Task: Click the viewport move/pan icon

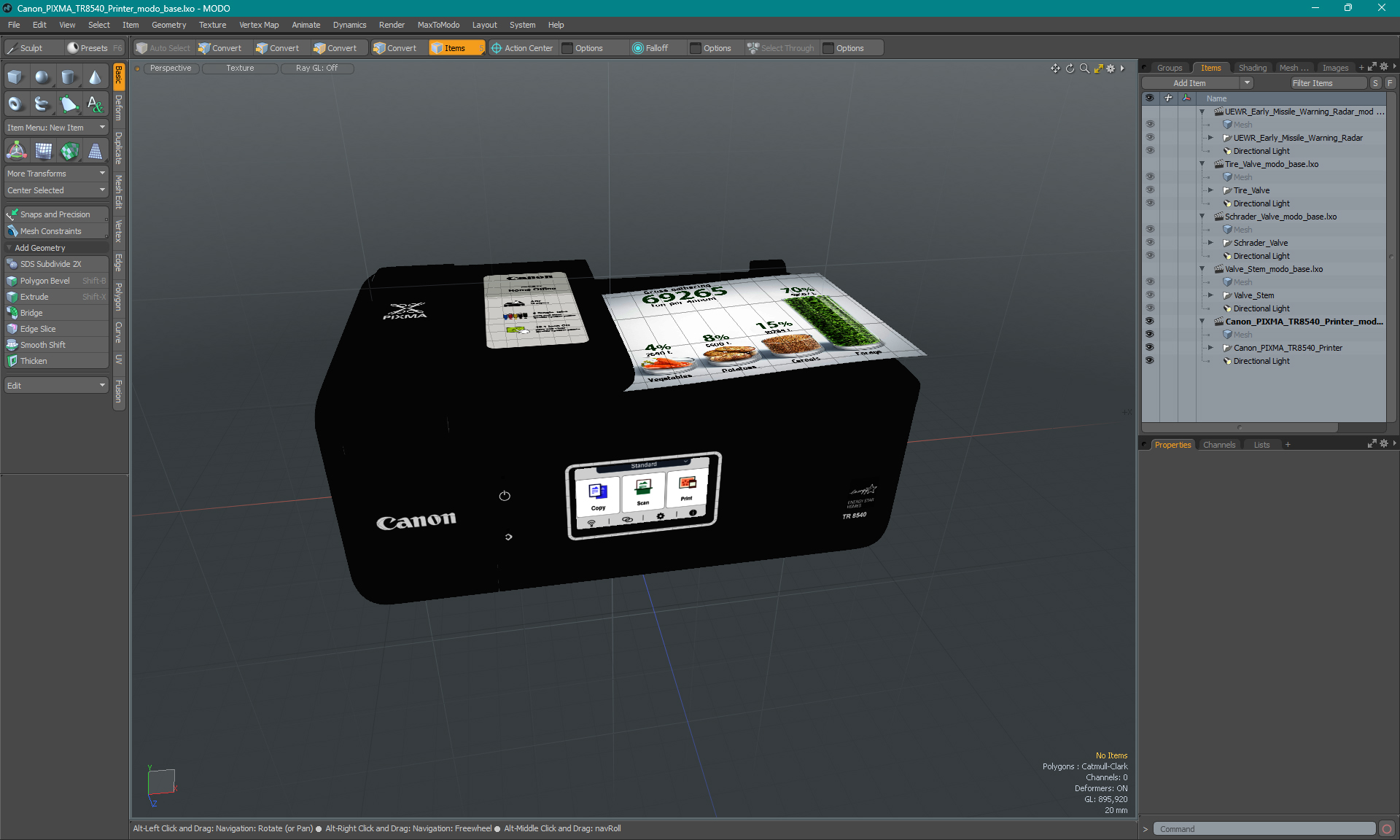Action: click(1055, 69)
